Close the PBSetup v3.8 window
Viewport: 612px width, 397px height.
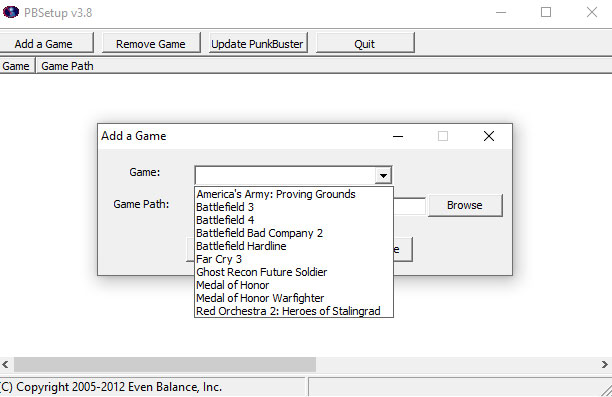(592, 12)
